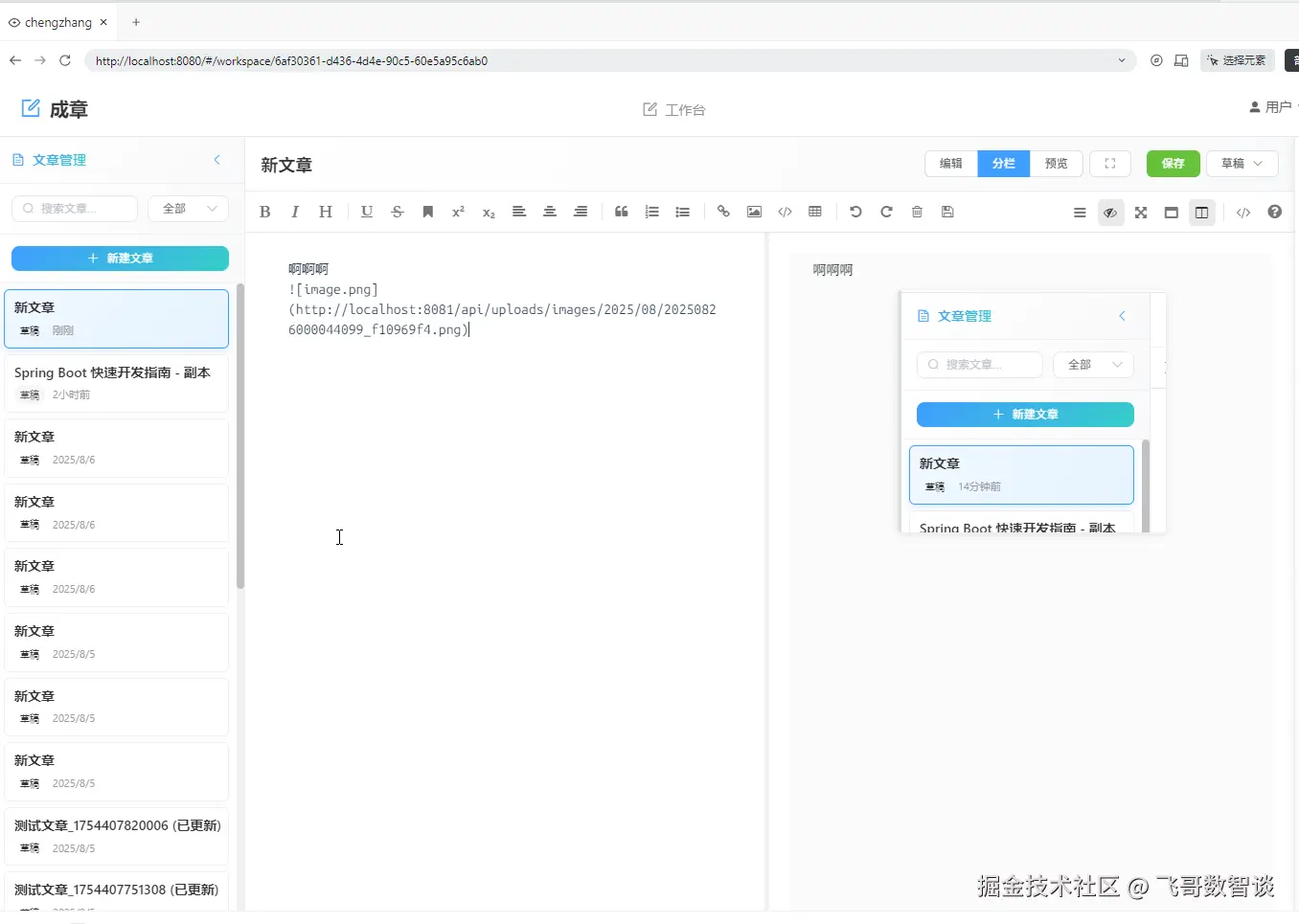Screen dimensions: 1299x924
Task: Switch to 预览 mode tab
Action: point(1057,164)
